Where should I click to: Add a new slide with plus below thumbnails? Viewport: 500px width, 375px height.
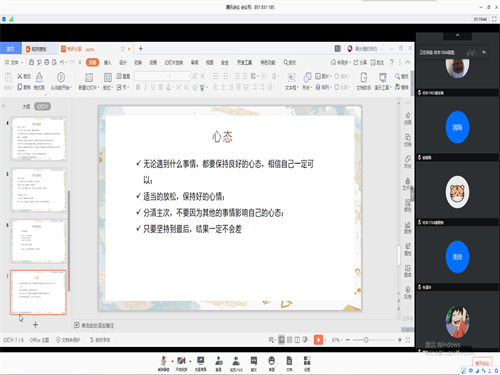pyautogui.click(x=35, y=324)
